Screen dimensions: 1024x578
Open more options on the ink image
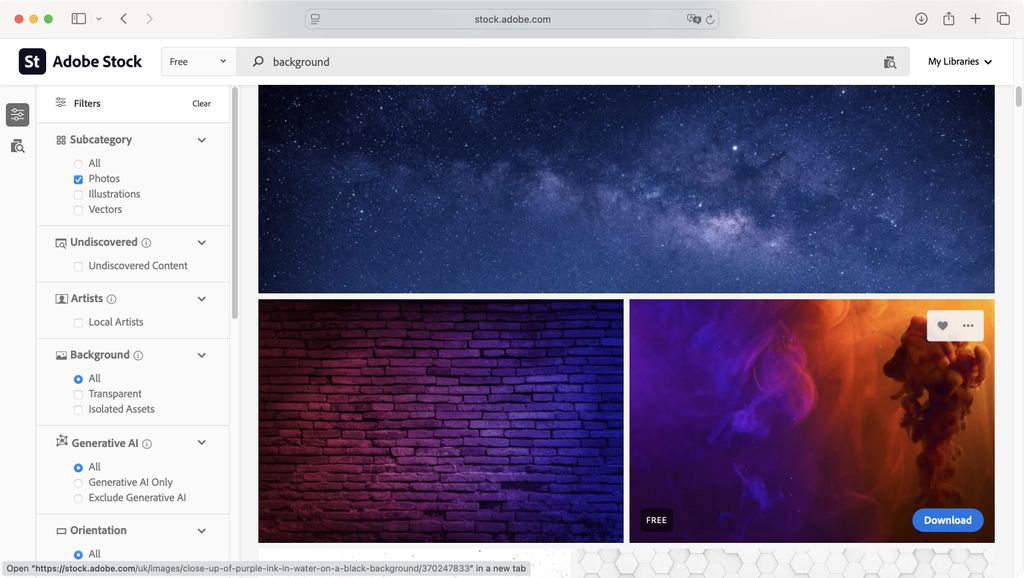click(x=968, y=325)
